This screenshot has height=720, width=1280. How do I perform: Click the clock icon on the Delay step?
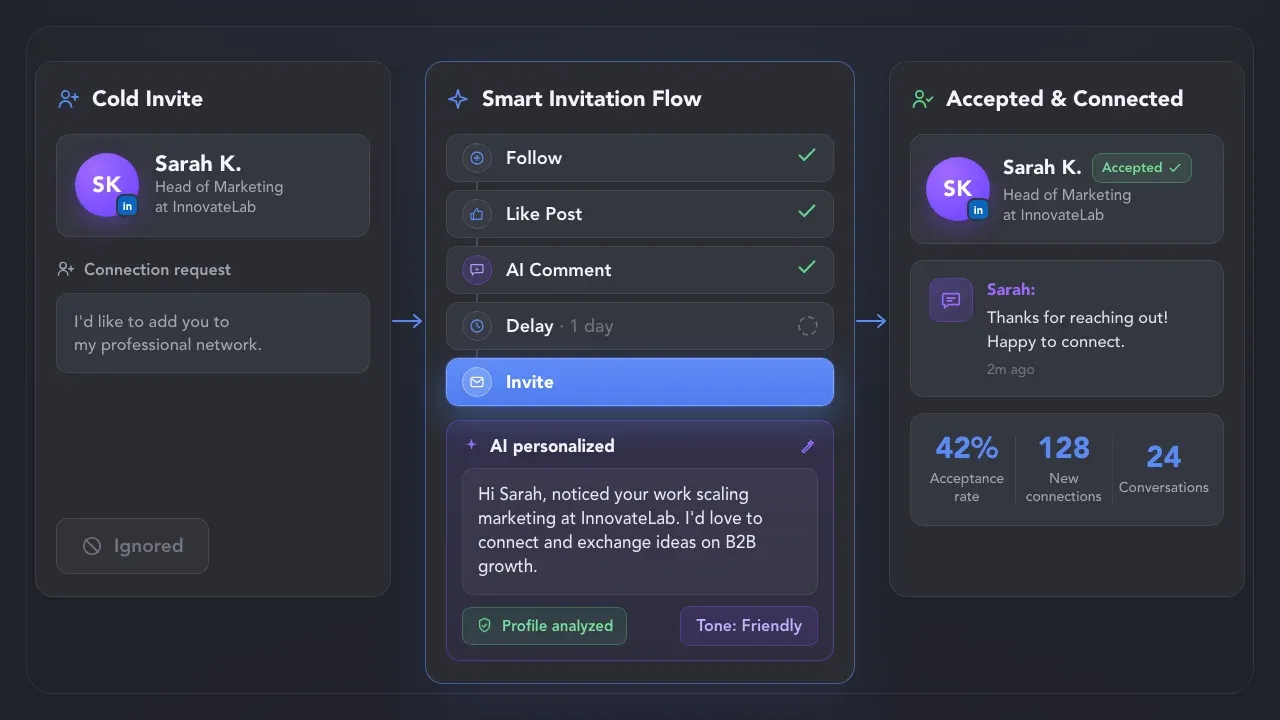point(477,326)
